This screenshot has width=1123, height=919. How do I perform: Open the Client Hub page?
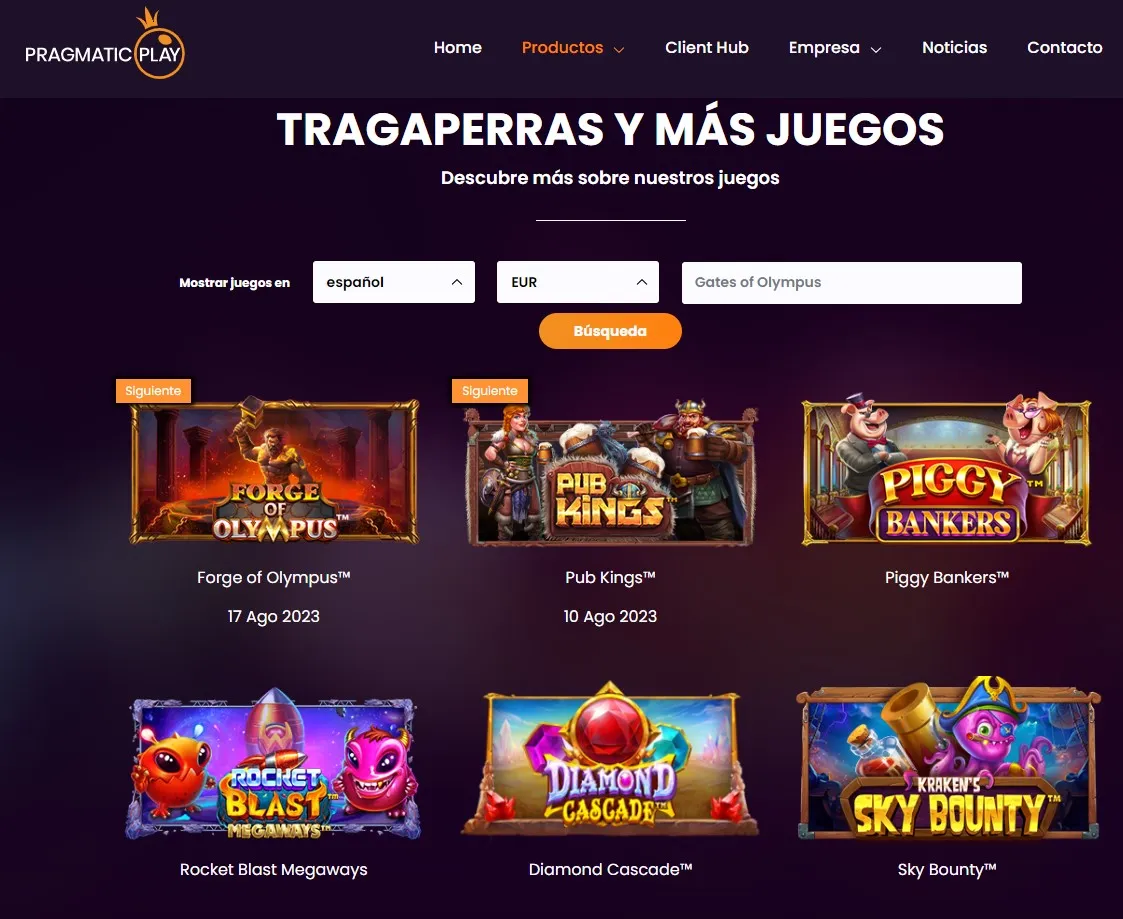(707, 48)
